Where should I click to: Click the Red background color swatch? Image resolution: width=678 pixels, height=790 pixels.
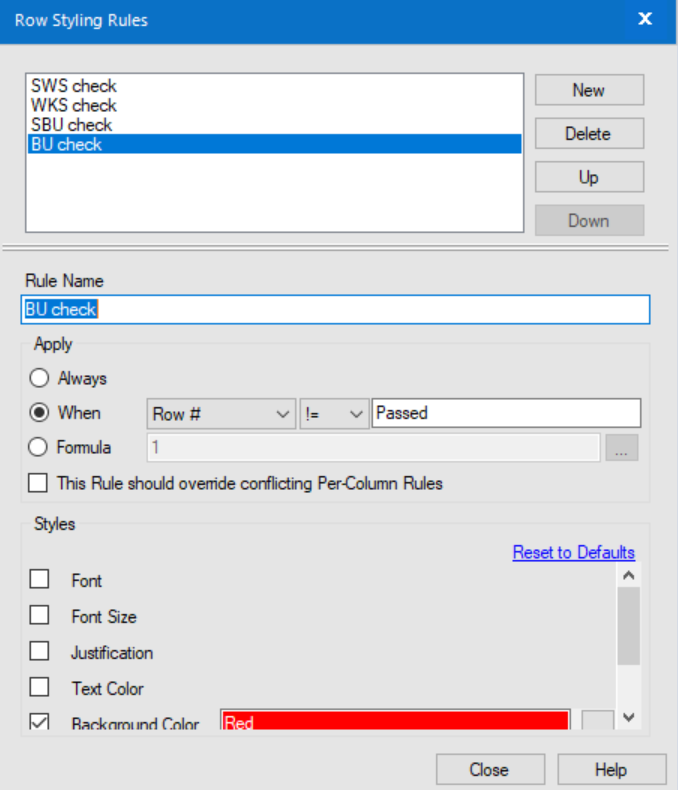(395, 723)
